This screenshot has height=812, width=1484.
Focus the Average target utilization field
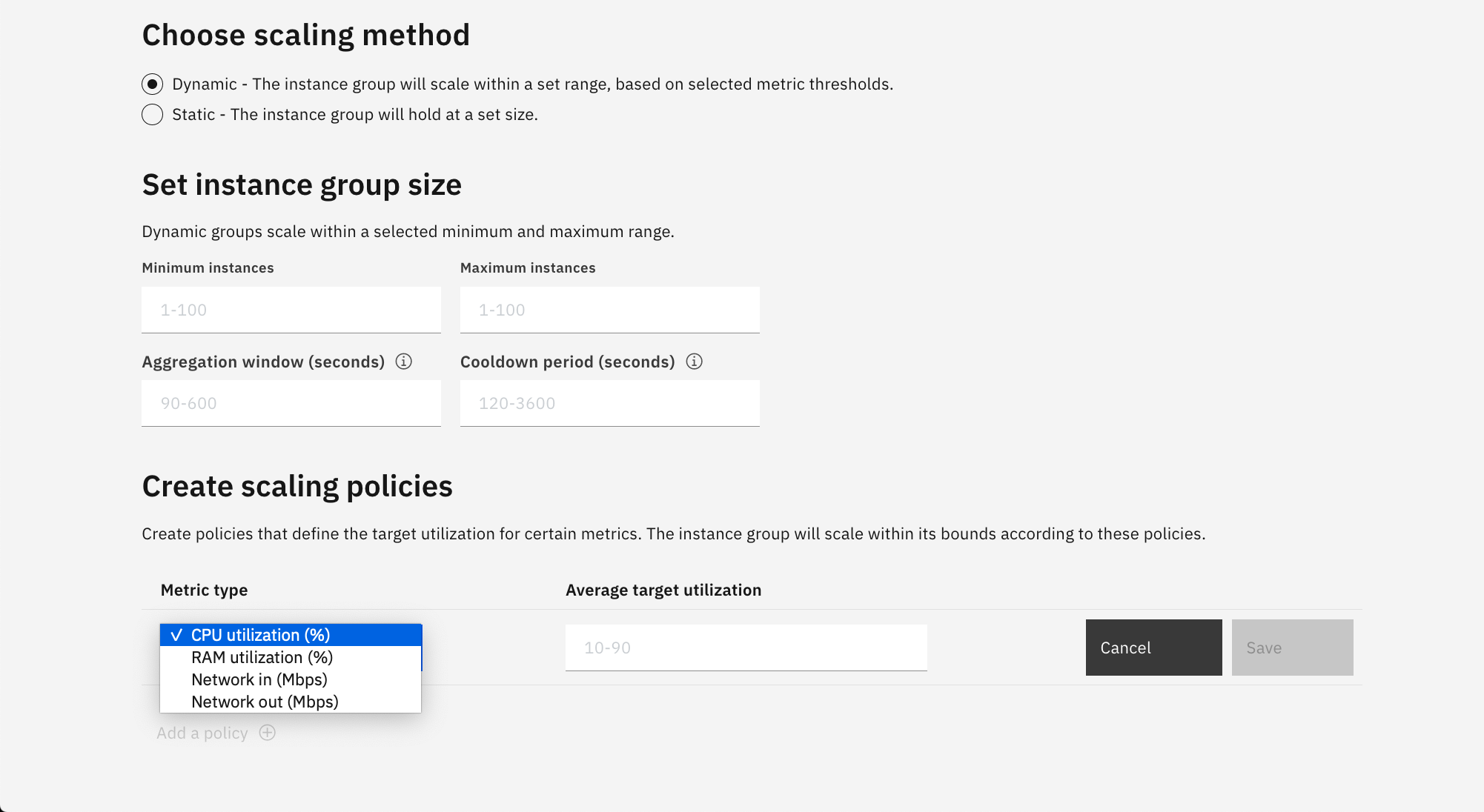(x=746, y=648)
